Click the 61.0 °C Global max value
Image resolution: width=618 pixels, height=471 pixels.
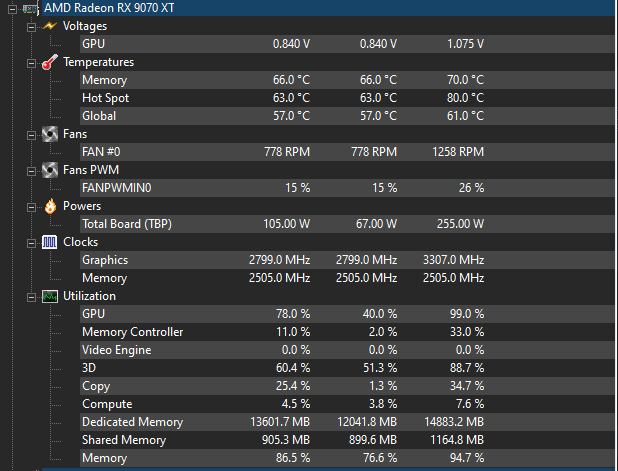[x=465, y=116]
